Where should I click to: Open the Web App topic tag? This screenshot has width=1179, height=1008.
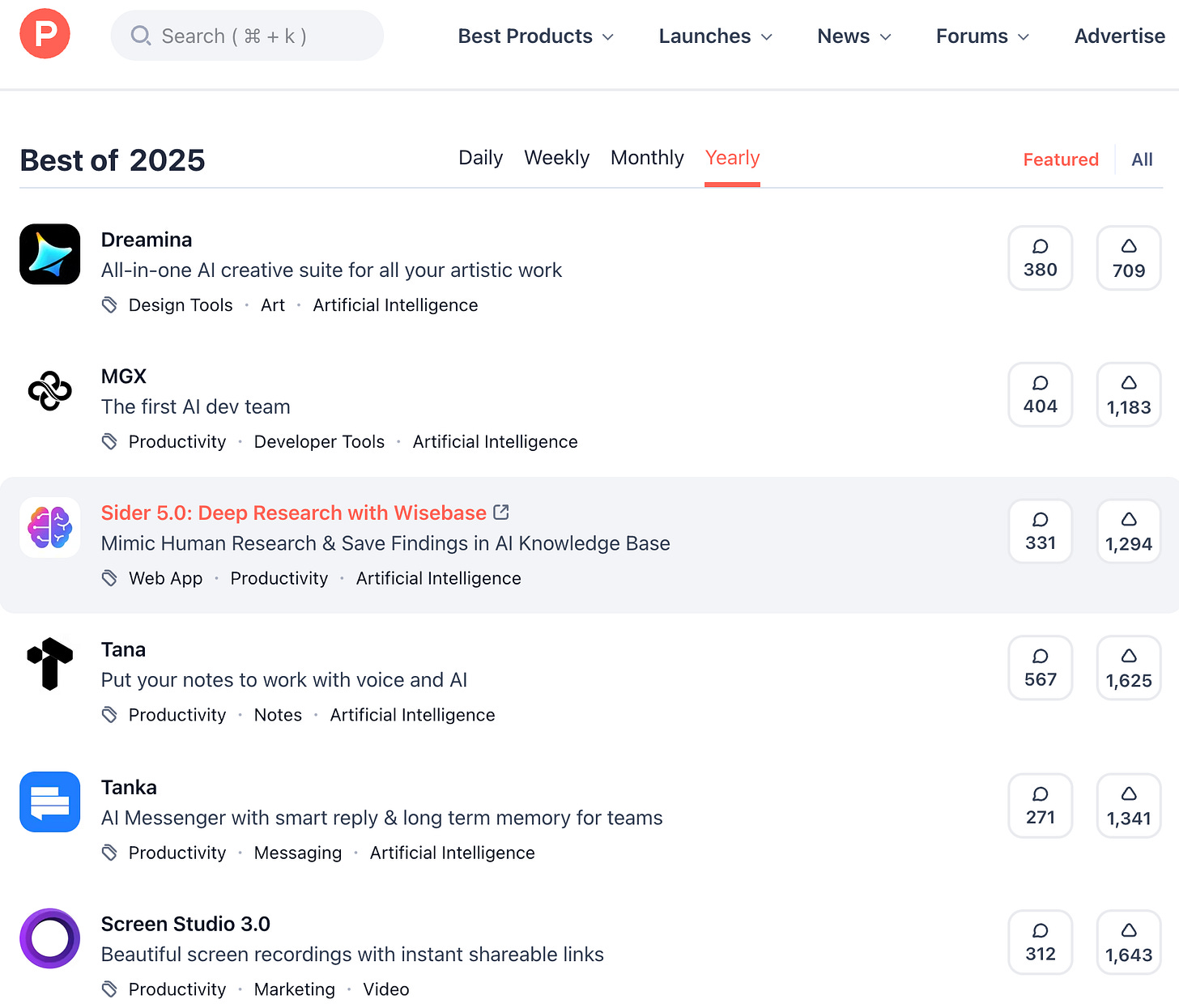[166, 578]
